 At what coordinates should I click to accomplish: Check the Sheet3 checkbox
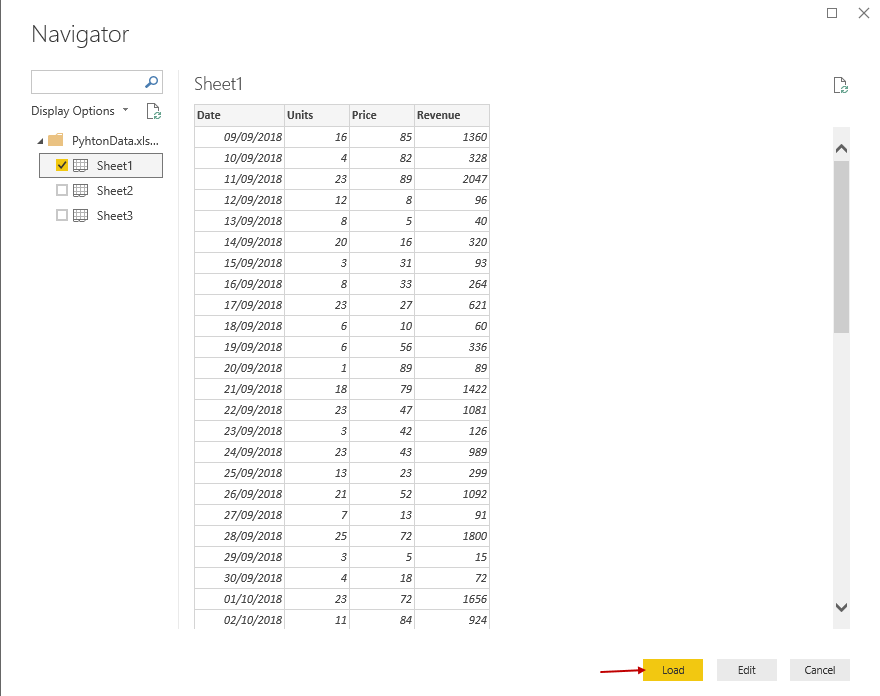tap(62, 216)
